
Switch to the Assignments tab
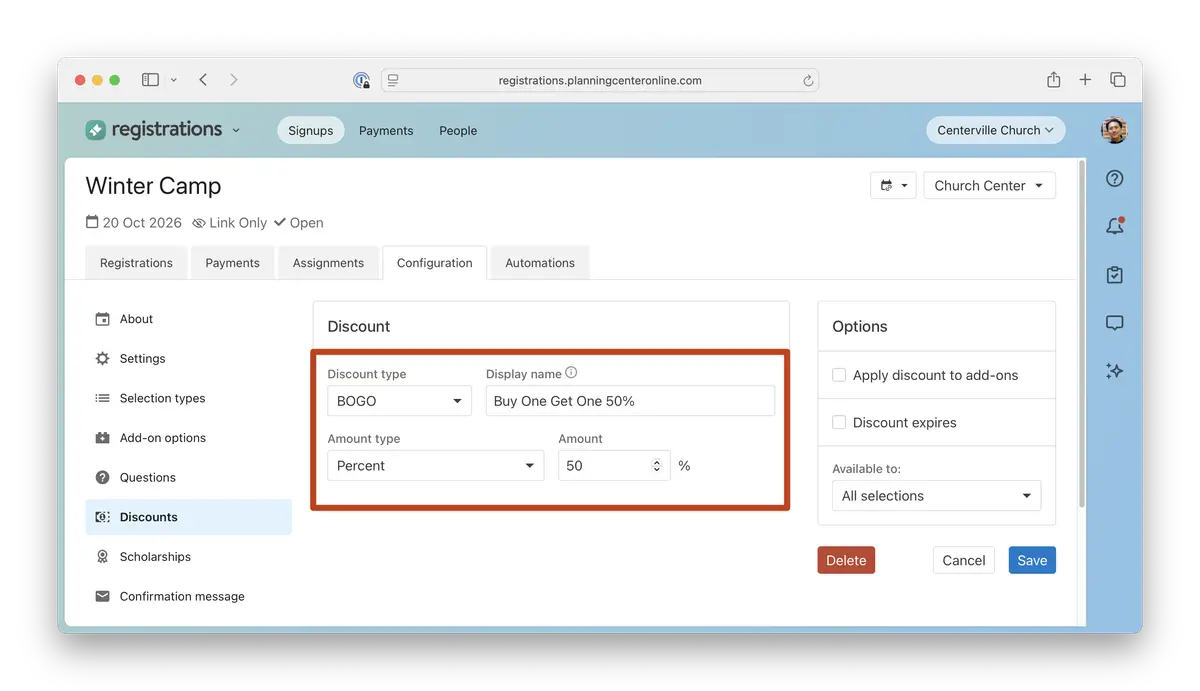tap(328, 263)
